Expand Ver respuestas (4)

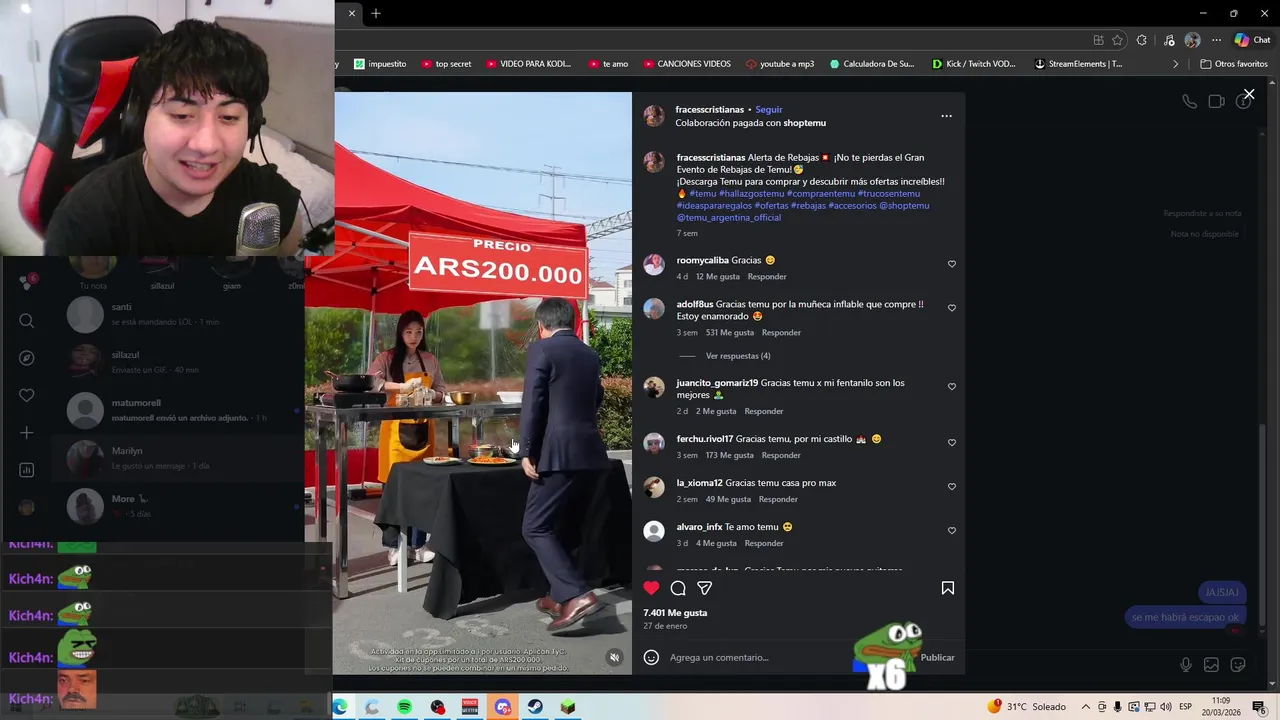pyautogui.click(x=738, y=356)
